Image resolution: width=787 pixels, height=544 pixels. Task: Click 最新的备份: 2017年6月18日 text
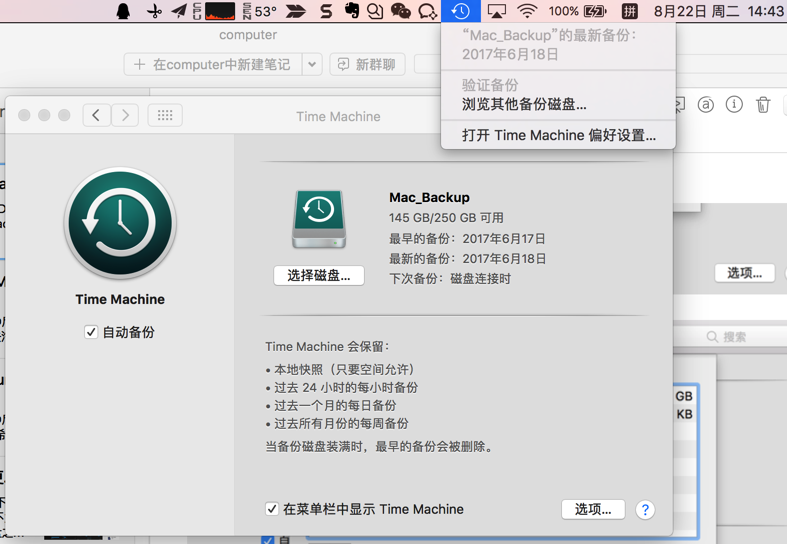(468, 258)
